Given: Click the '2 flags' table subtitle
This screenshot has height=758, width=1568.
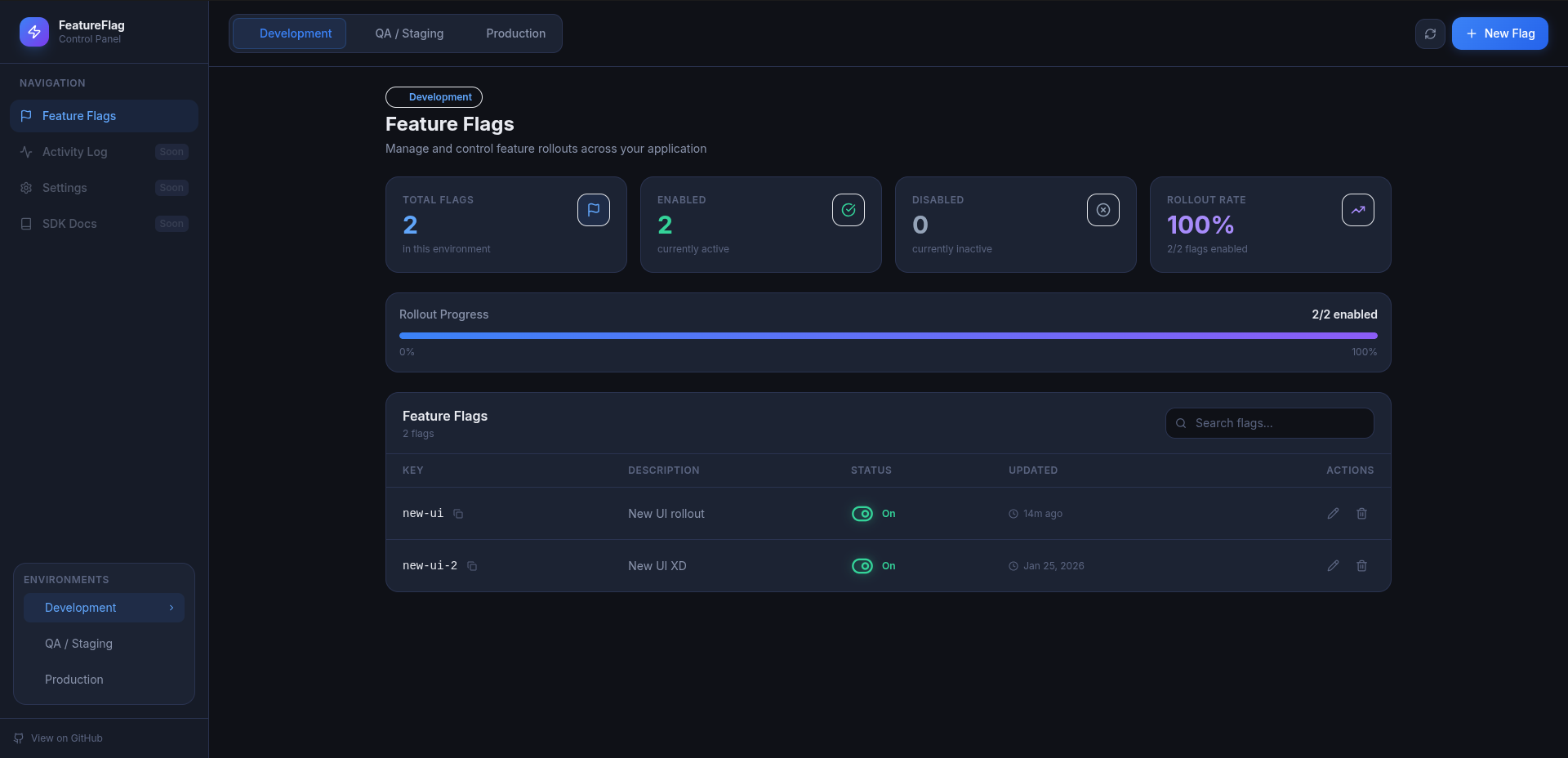Looking at the screenshot, I should [x=418, y=434].
